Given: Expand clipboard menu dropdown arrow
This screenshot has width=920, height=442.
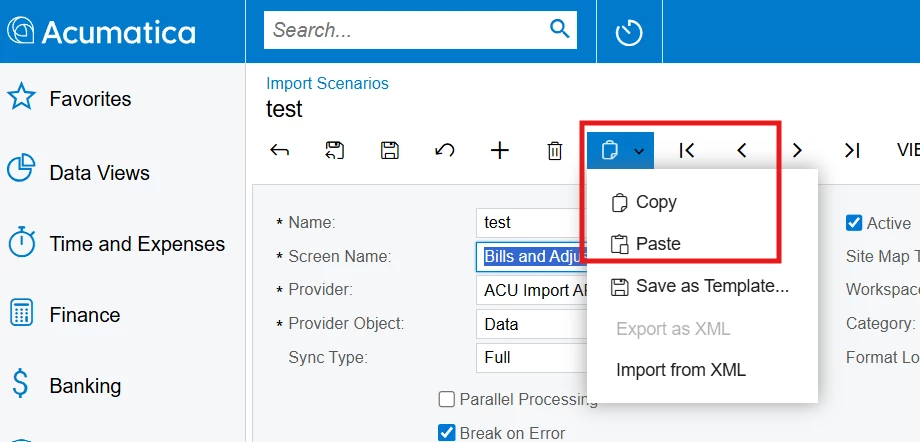Looking at the screenshot, I should [640, 151].
